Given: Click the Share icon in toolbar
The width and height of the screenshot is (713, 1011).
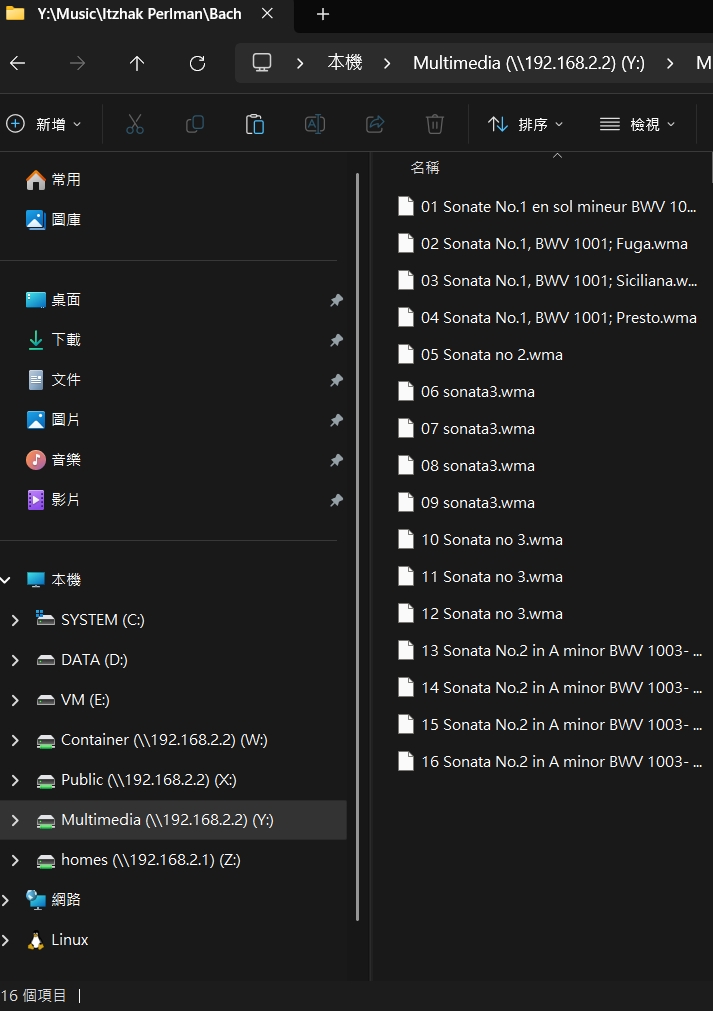Looking at the screenshot, I should tap(375, 124).
